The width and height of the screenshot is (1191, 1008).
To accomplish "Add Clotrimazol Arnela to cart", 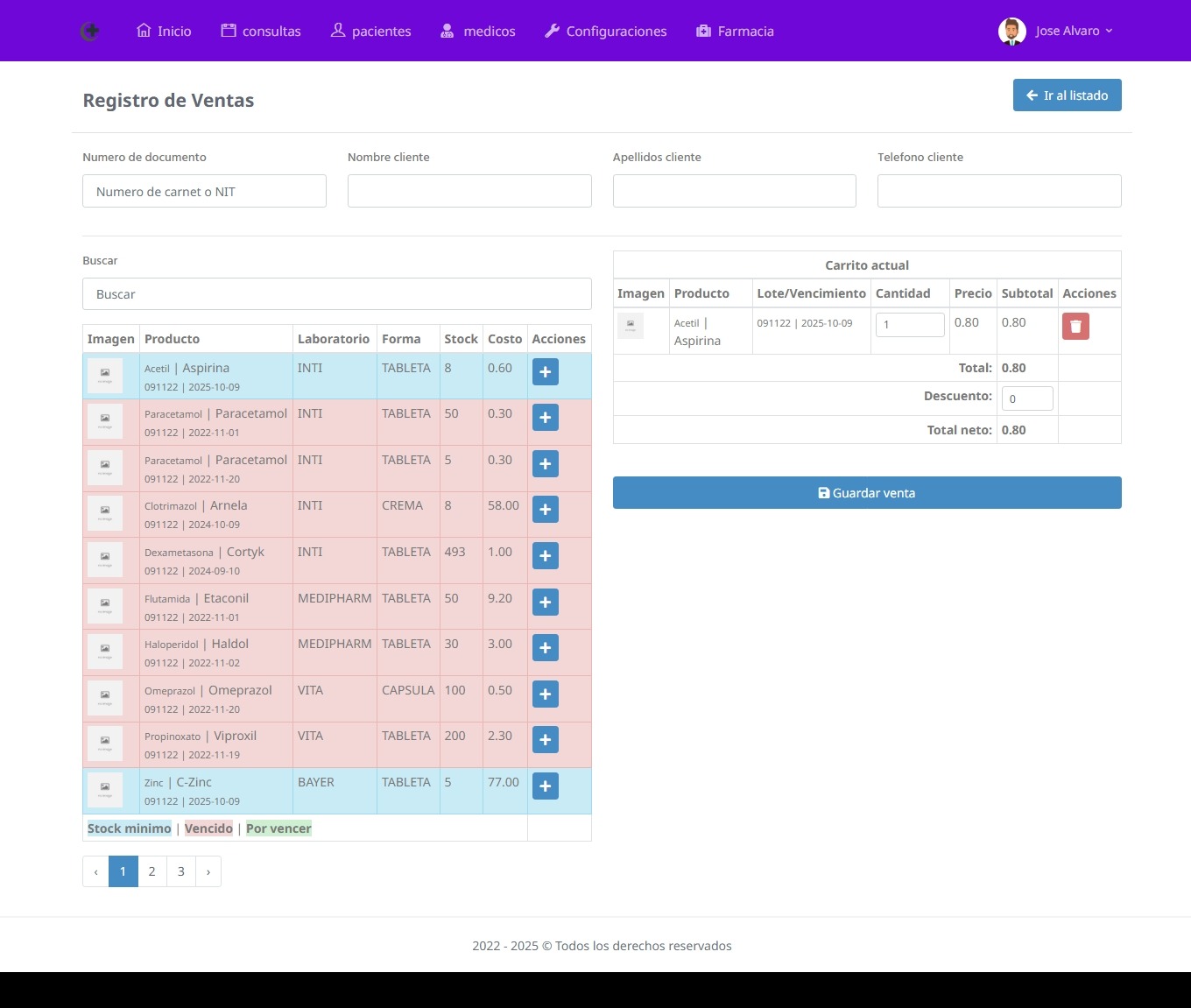I will tap(545, 510).
